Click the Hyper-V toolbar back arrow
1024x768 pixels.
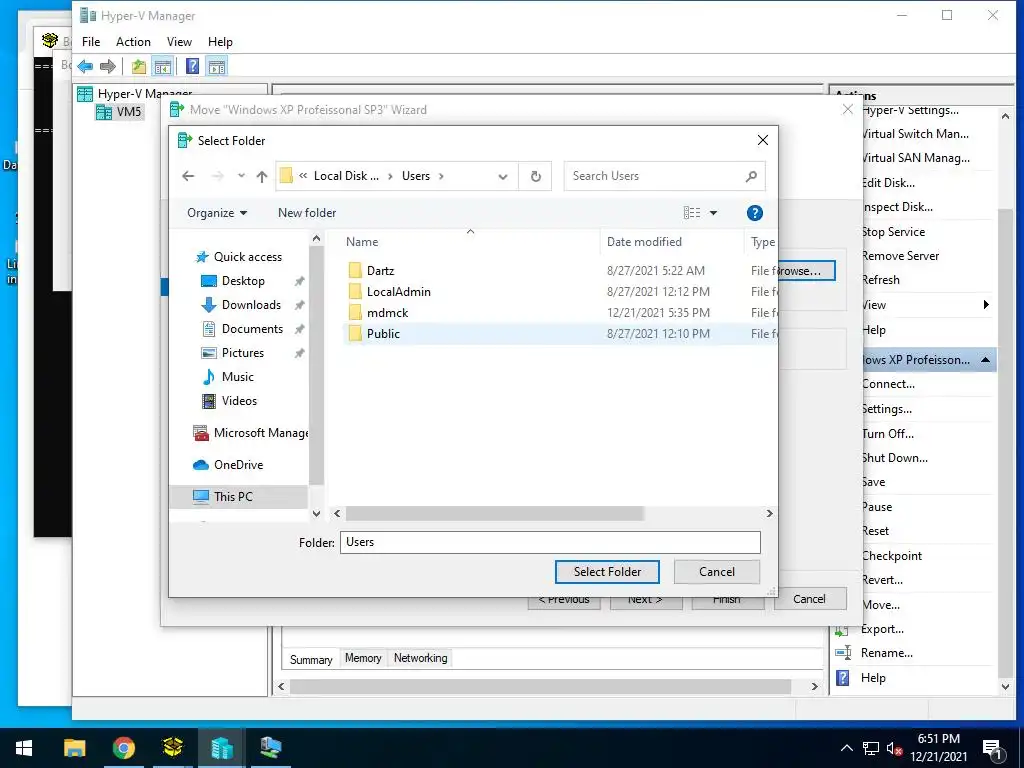click(x=85, y=66)
